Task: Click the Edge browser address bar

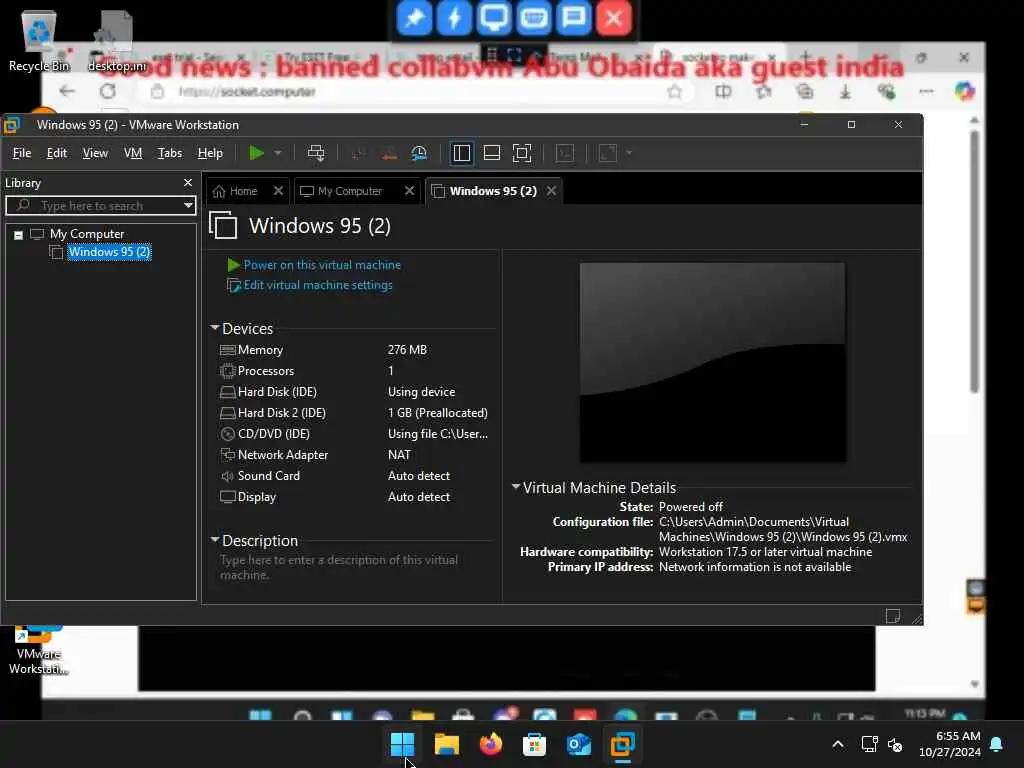Action: tap(418, 92)
